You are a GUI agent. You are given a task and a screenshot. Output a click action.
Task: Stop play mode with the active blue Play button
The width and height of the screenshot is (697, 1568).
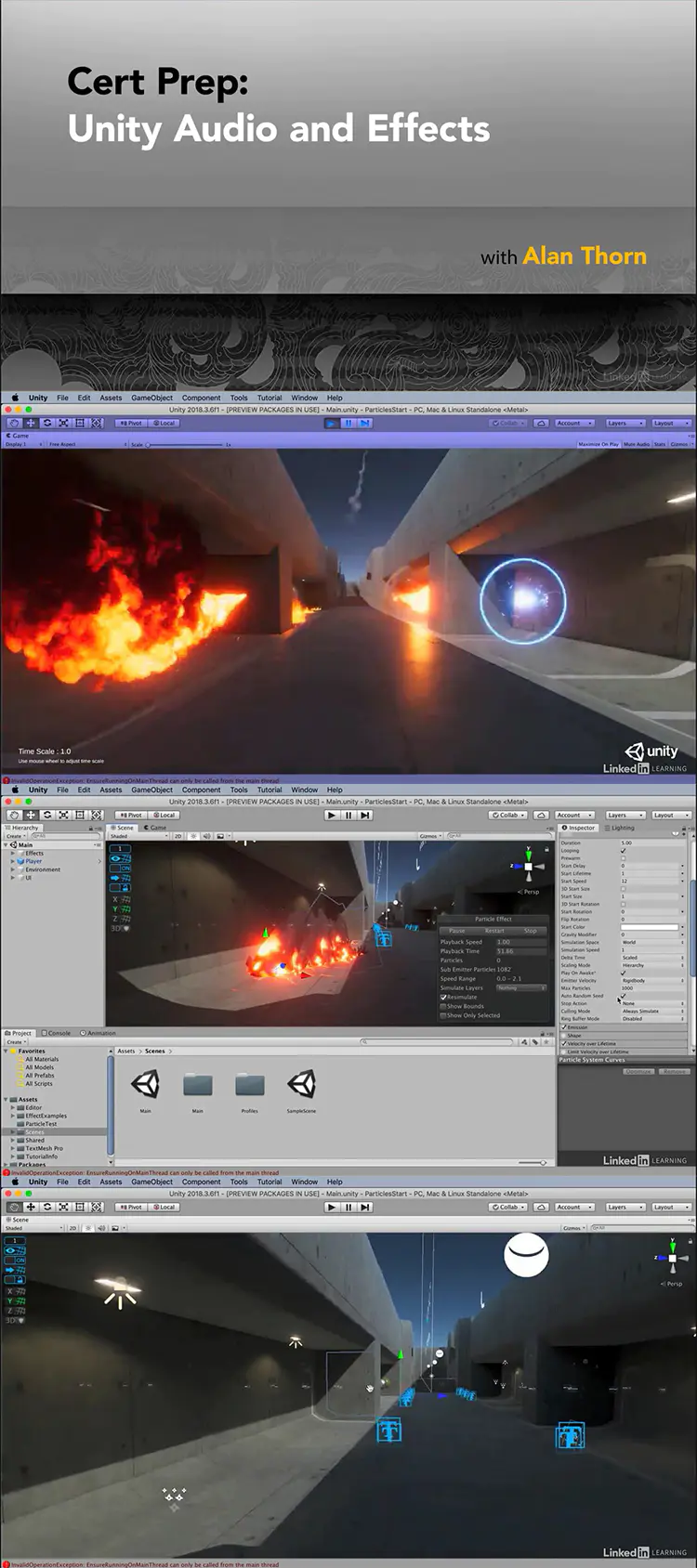(332, 423)
